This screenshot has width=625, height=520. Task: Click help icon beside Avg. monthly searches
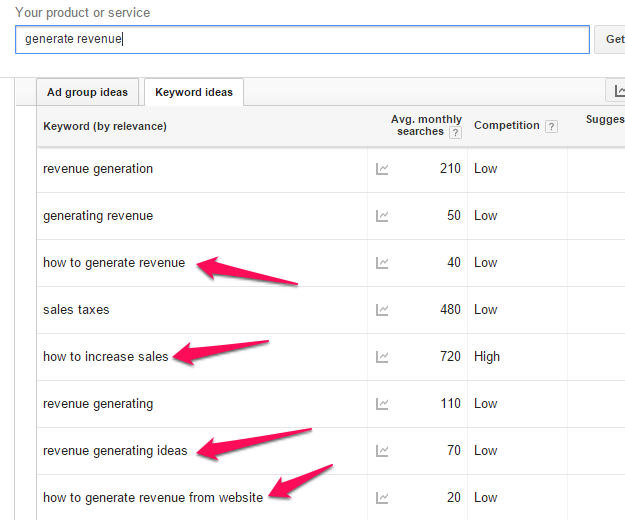click(x=455, y=132)
